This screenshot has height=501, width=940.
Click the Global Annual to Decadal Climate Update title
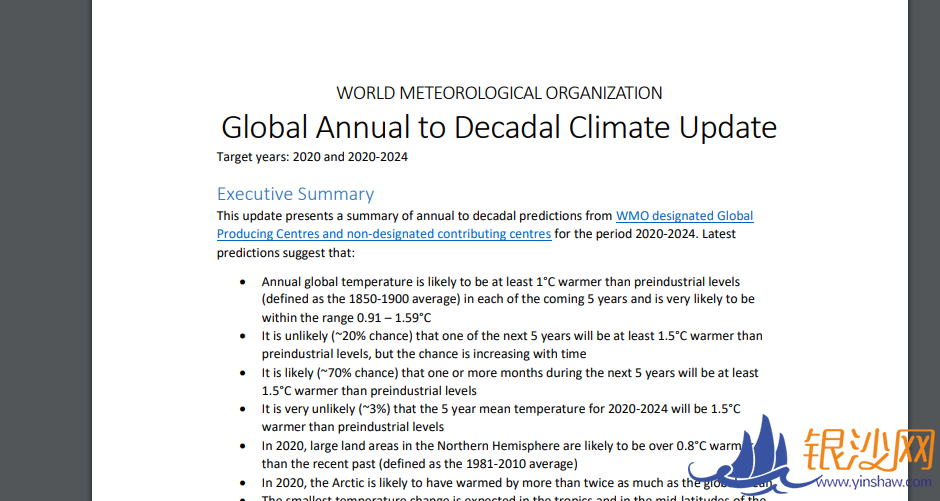tap(498, 127)
